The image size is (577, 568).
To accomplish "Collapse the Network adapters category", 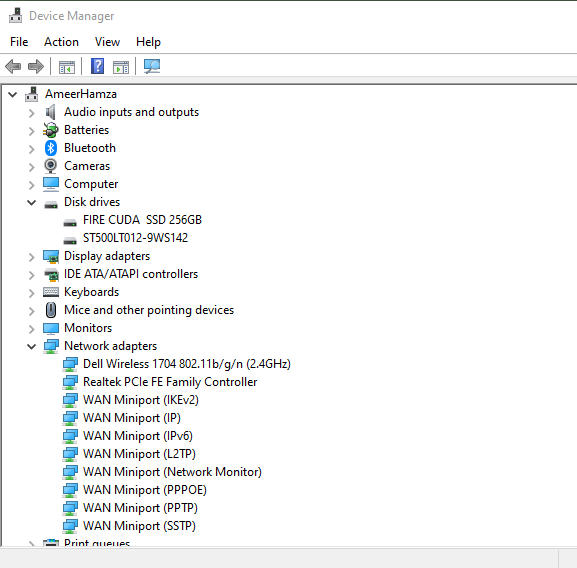I will click(x=32, y=346).
